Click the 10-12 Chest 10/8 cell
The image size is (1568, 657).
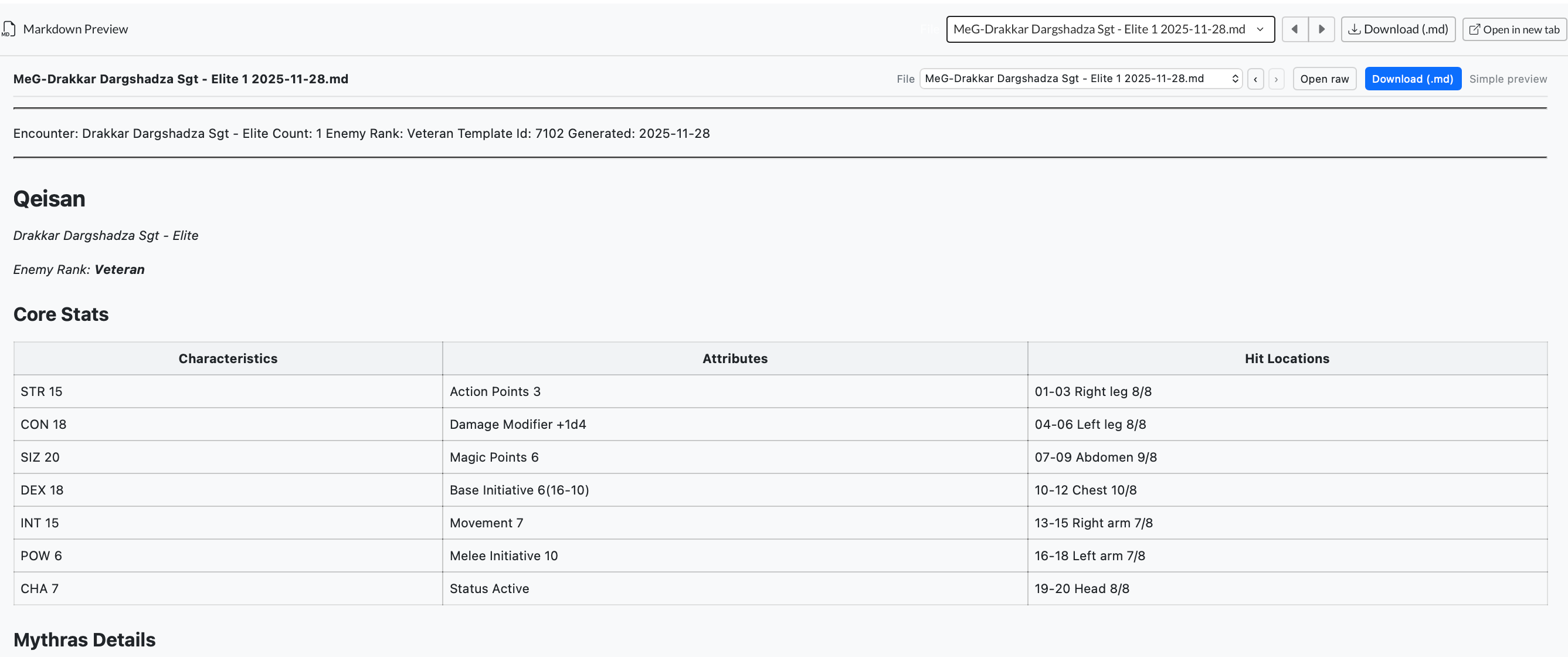tap(1085, 490)
